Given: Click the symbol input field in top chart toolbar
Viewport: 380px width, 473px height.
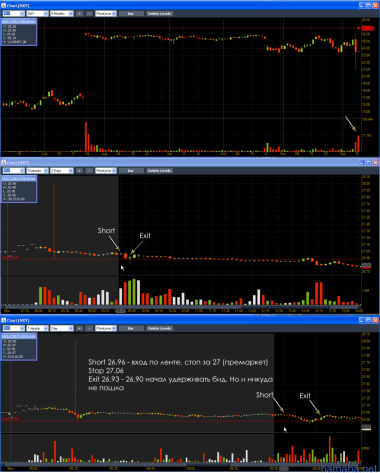Looking at the screenshot, I should click(x=13, y=14).
